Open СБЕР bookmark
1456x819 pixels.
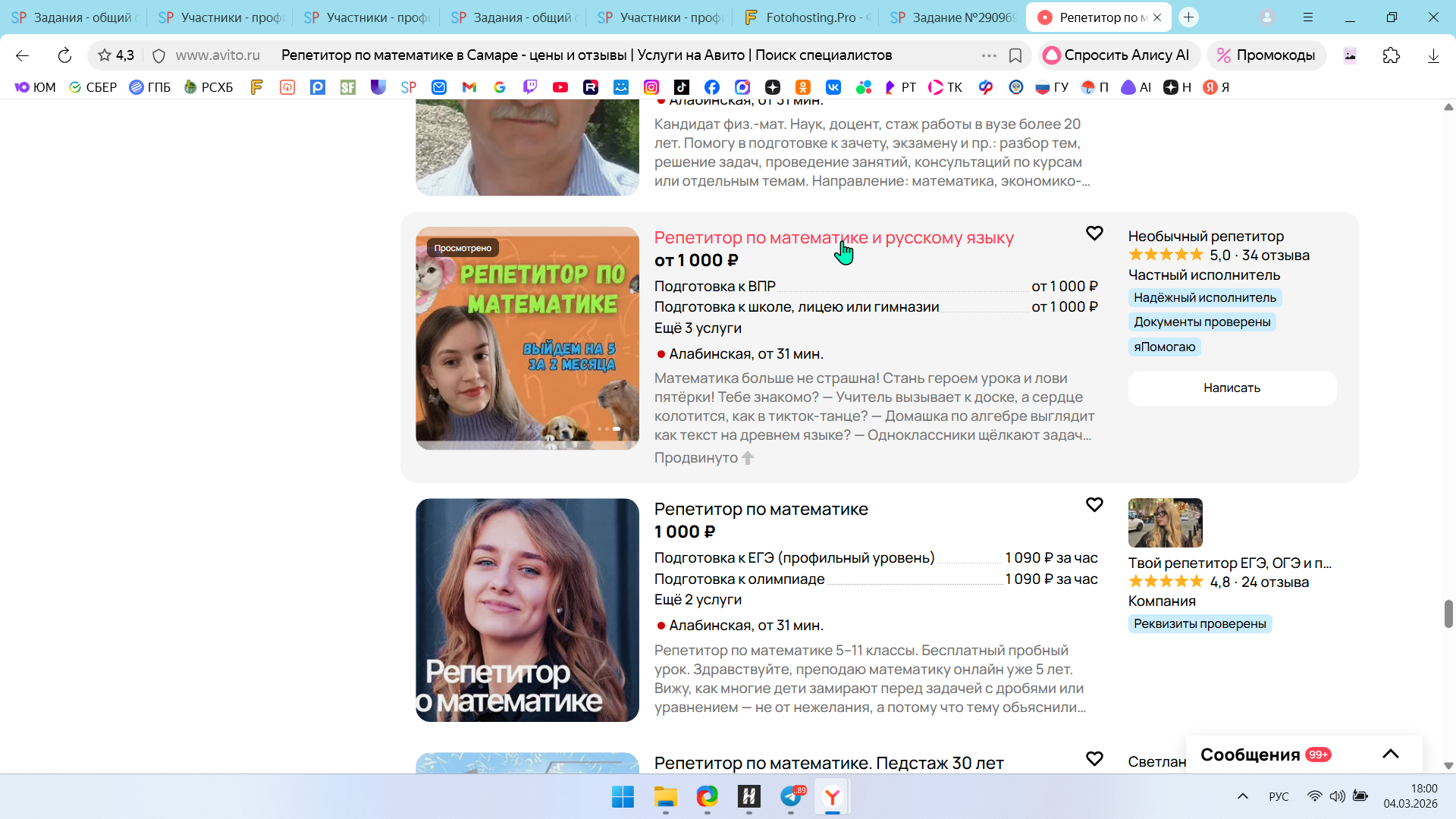[93, 87]
